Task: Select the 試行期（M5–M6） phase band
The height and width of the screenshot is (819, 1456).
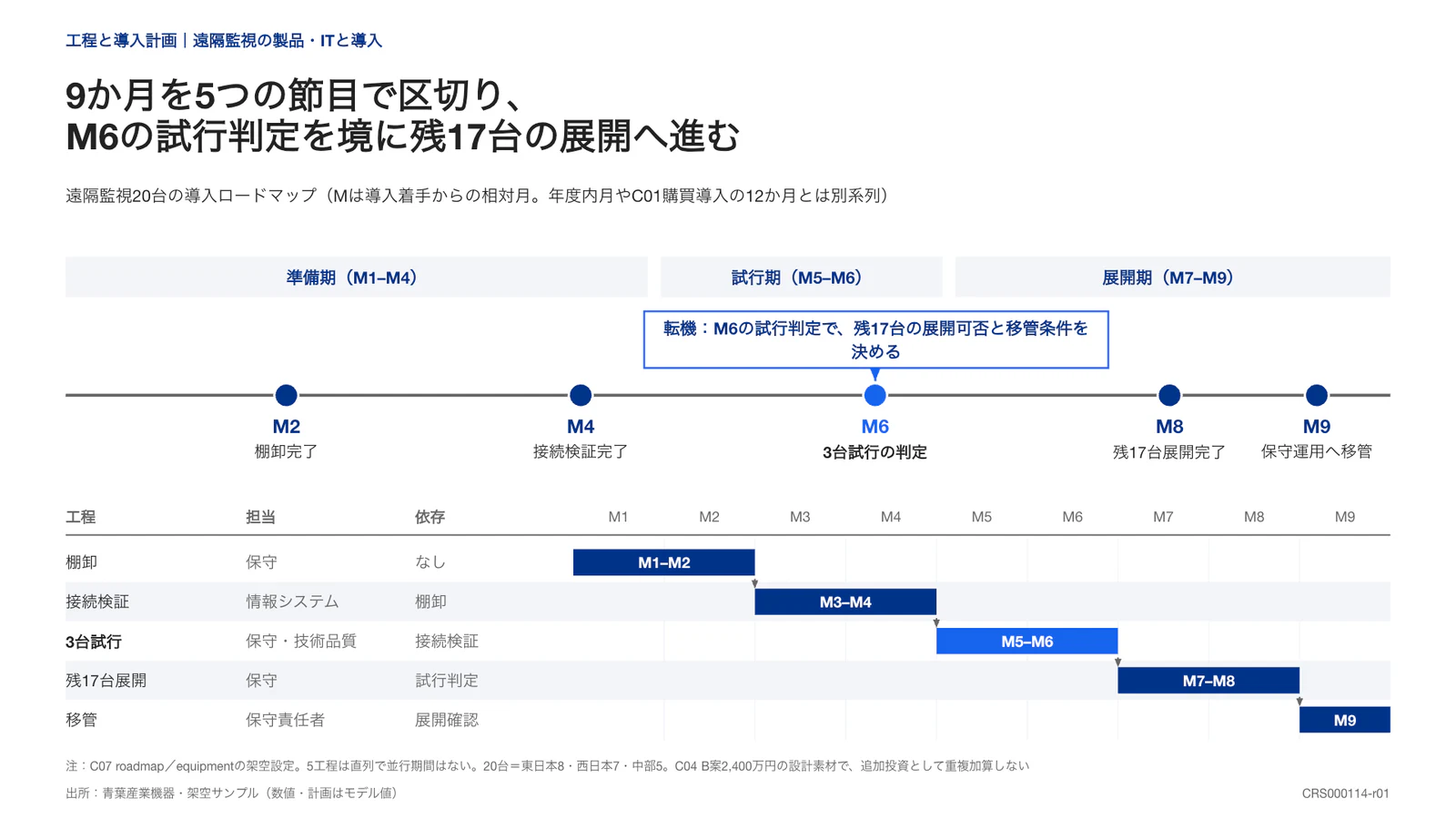Action: tap(802, 278)
